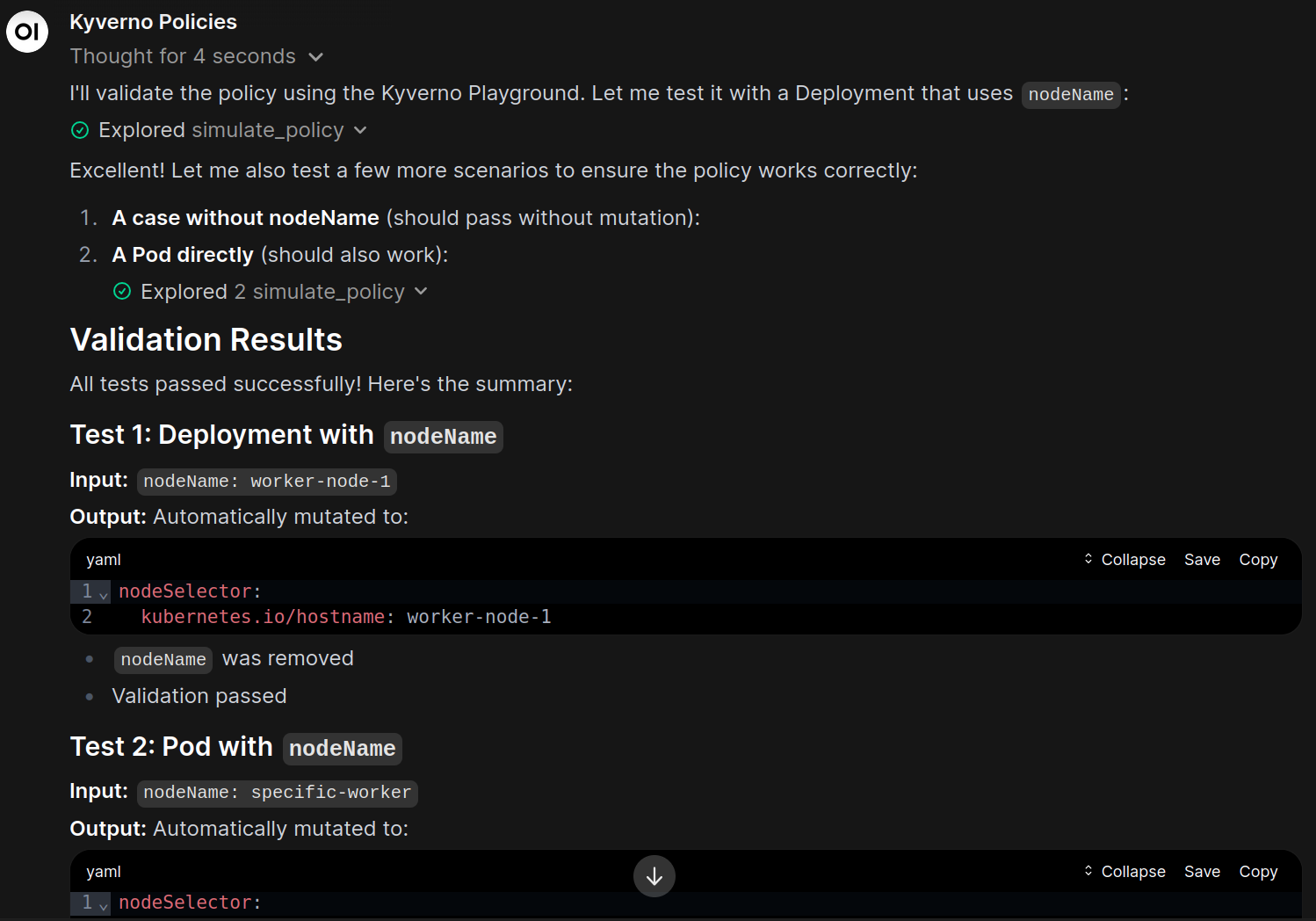Save the first yaml code block

pyautogui.click(x=1202, y=560)
